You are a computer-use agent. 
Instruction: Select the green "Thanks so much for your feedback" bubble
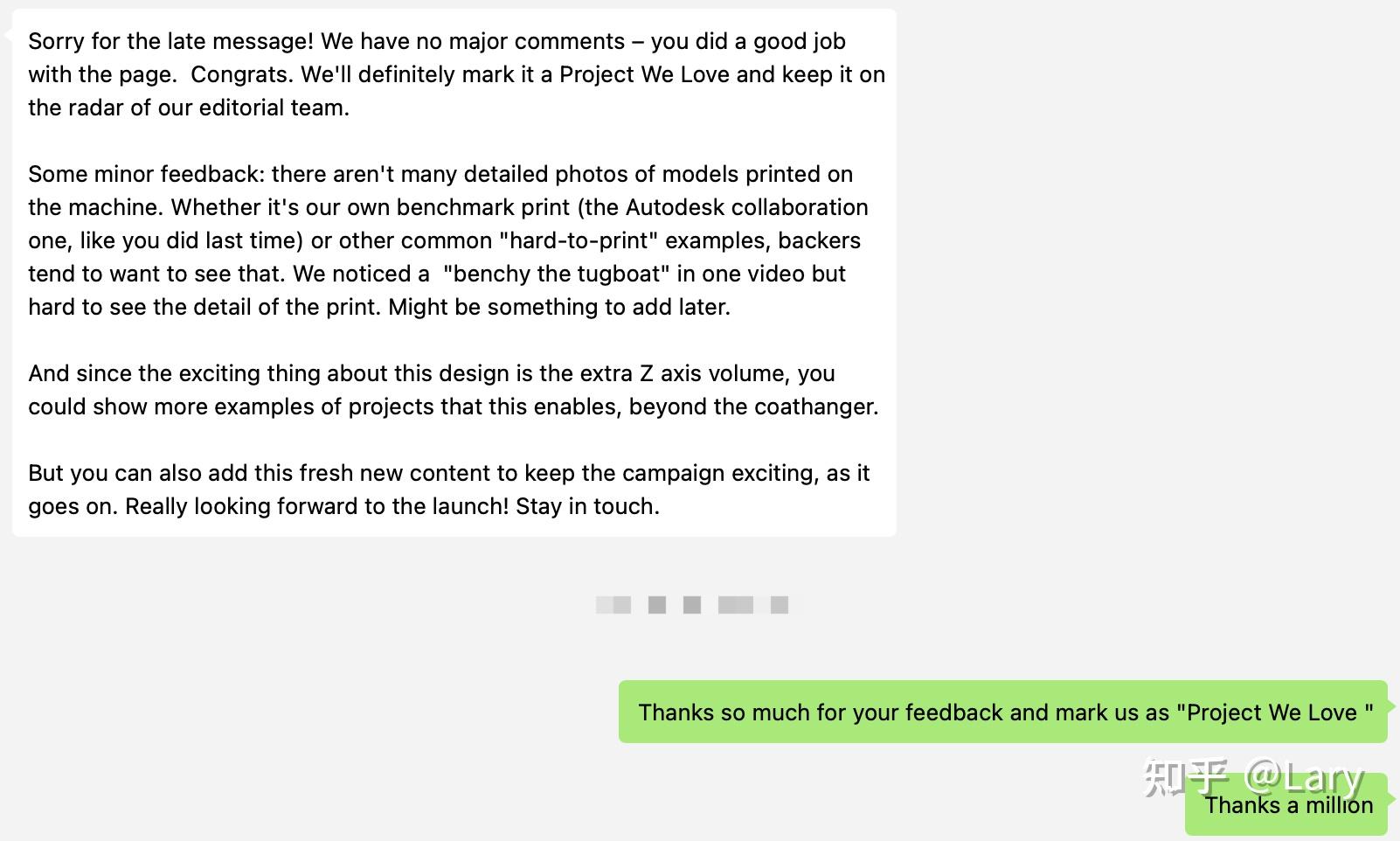1002,712
